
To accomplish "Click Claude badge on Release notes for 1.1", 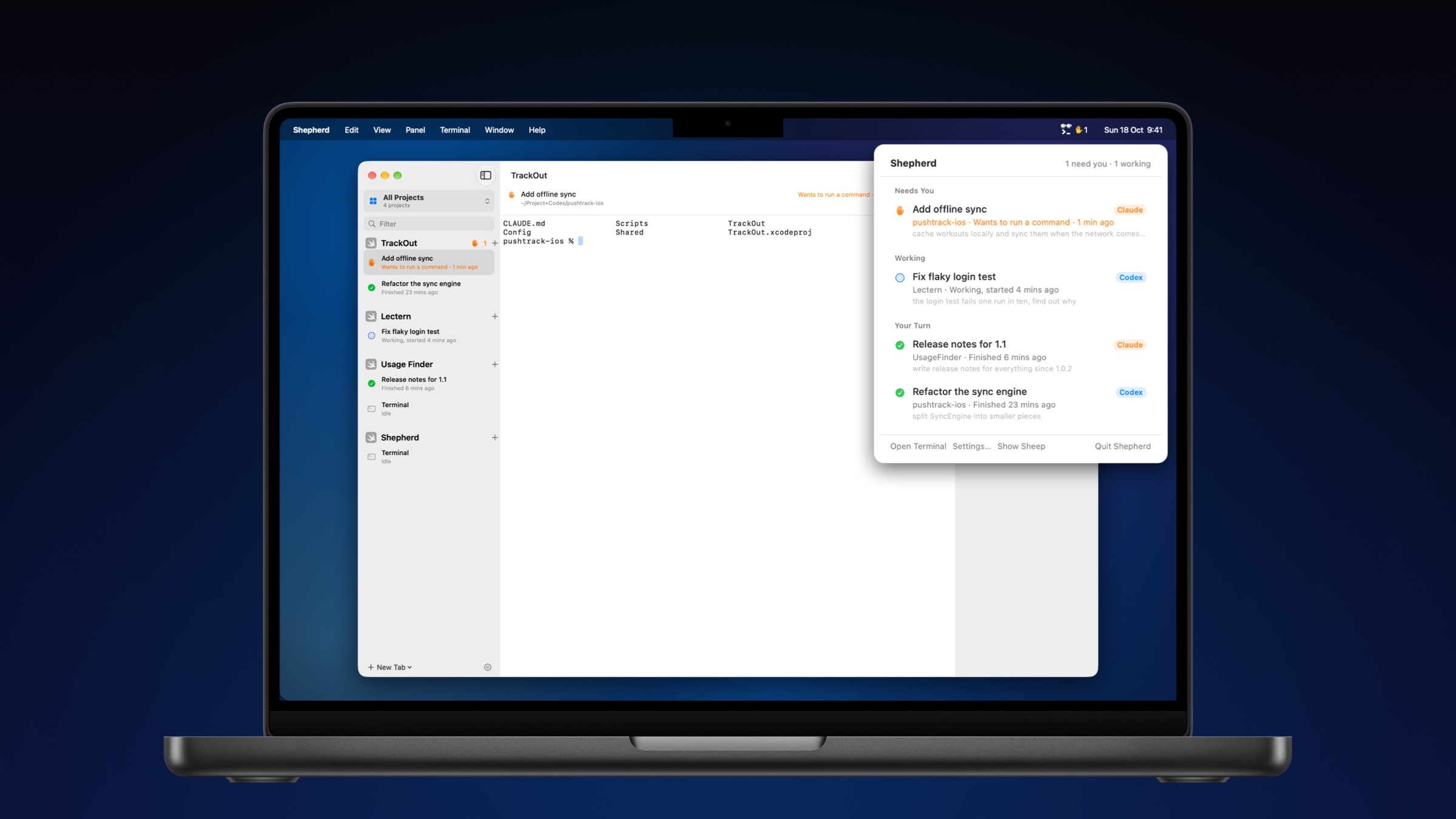I will click(x=1130, y=345).
